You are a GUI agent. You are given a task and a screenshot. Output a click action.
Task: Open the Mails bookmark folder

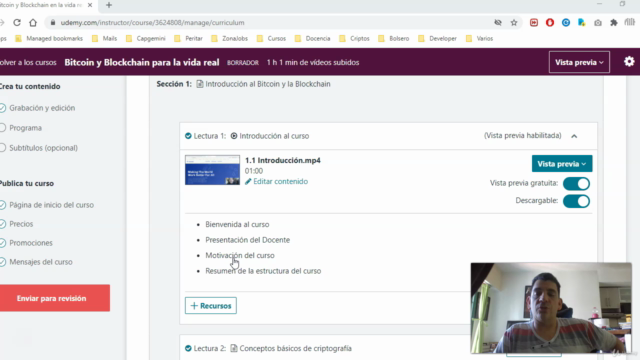coord(105,38)
